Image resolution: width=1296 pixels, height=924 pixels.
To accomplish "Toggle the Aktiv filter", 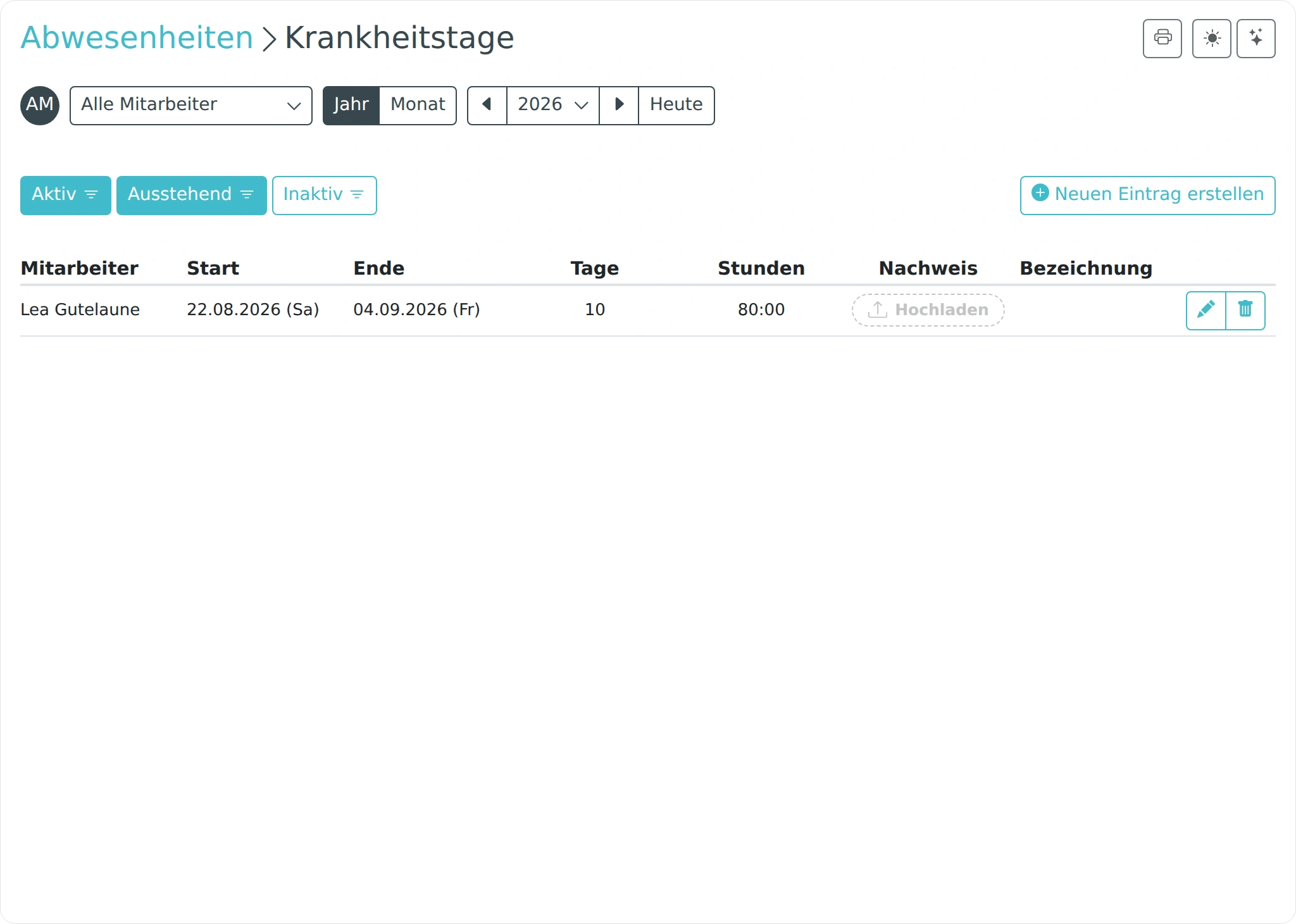I will tap(66, 196).
